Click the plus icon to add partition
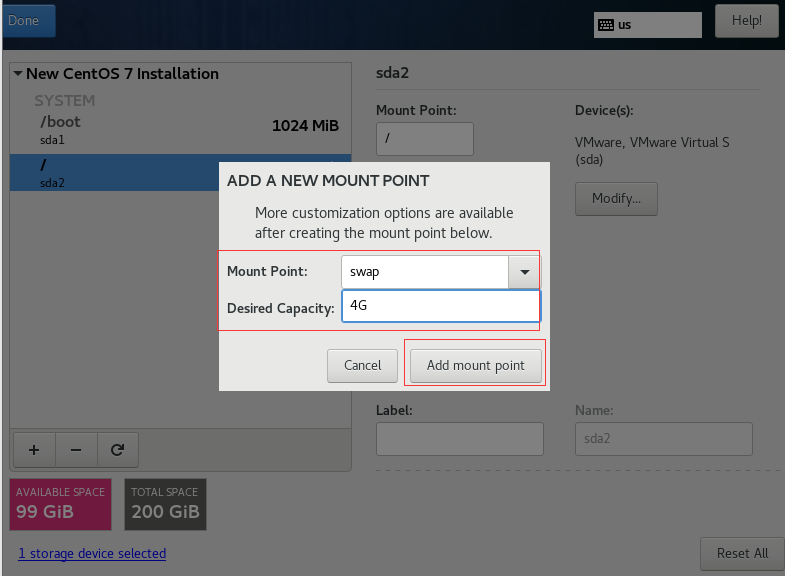Viewport: 785px width, 576px height. [x=34, y=450]
